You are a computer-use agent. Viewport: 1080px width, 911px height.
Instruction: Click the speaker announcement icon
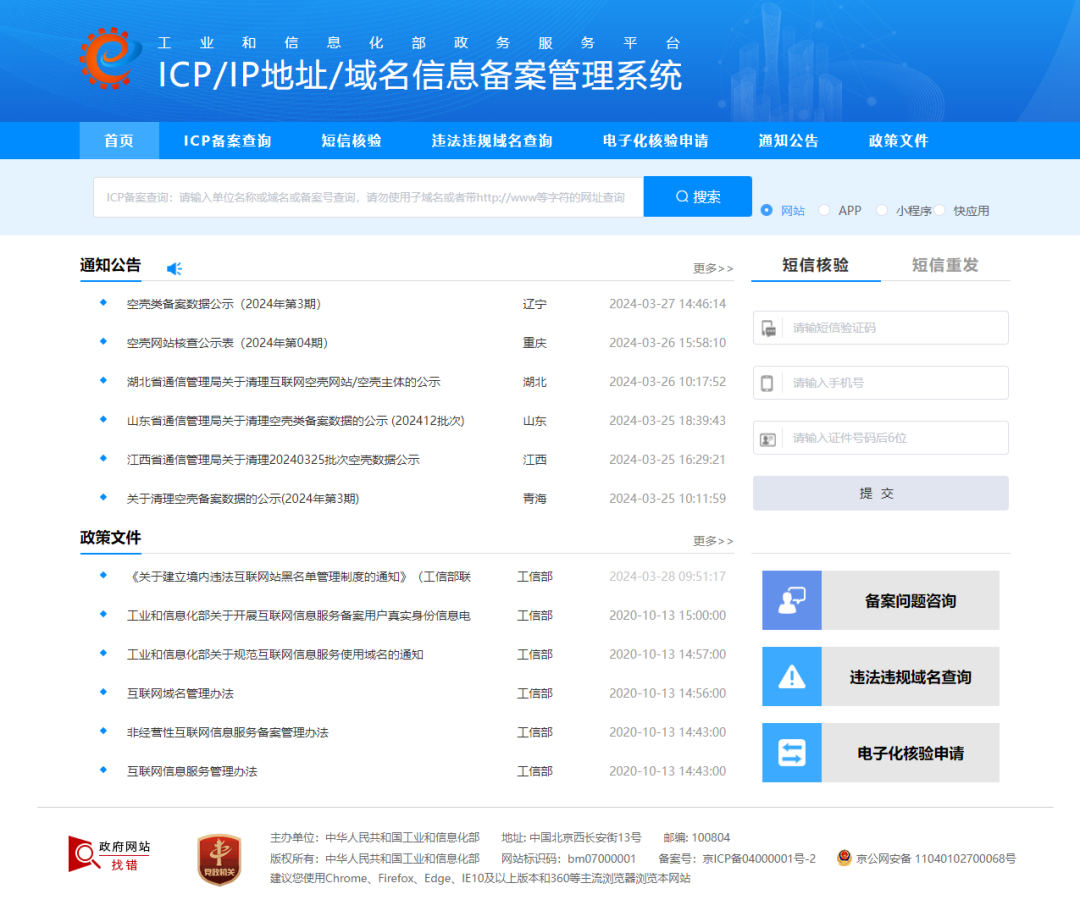point(174,268)
